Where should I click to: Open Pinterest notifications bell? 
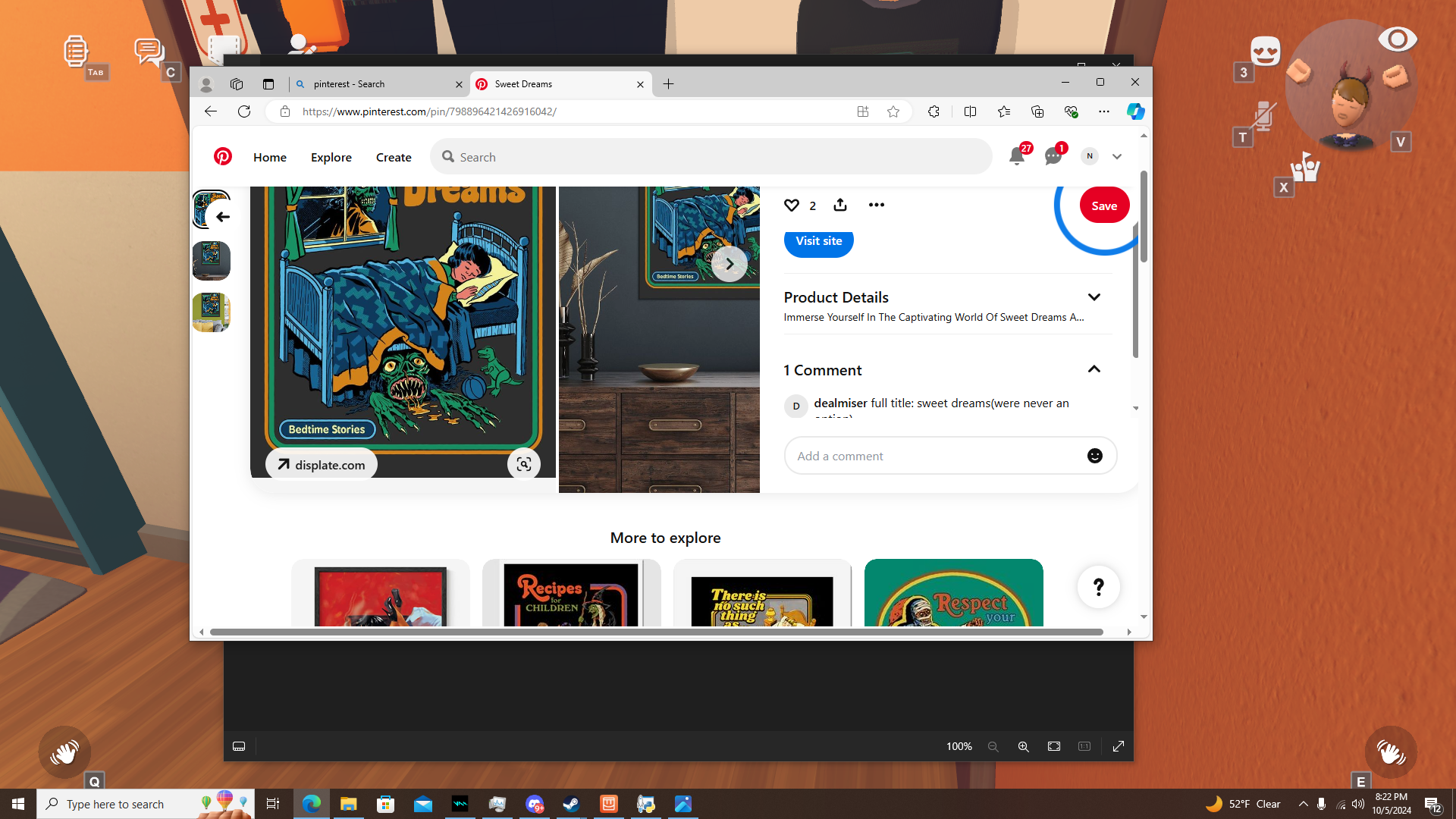pos(1017,157)
